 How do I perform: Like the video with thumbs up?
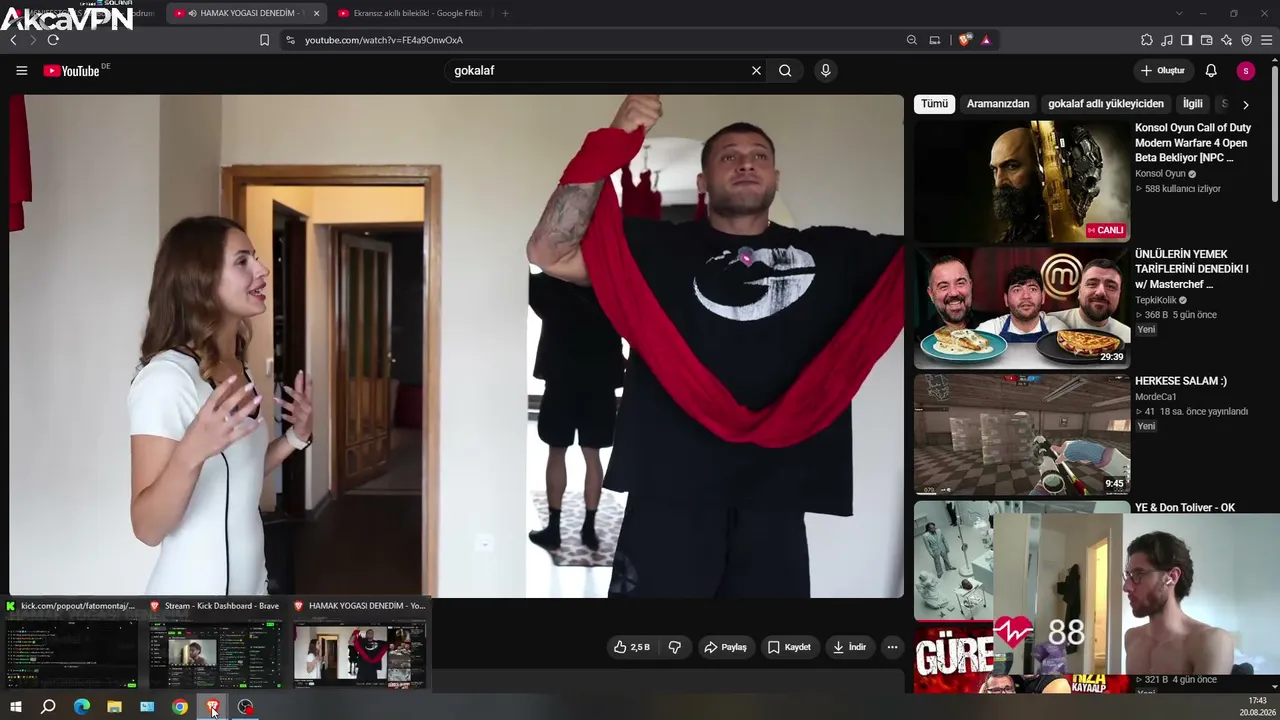coord(632,647)
